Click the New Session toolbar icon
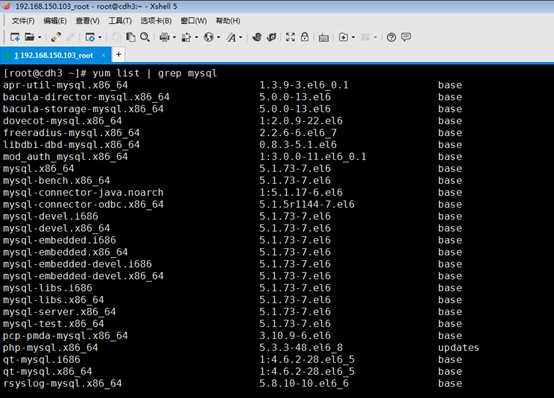 (15, 37)
